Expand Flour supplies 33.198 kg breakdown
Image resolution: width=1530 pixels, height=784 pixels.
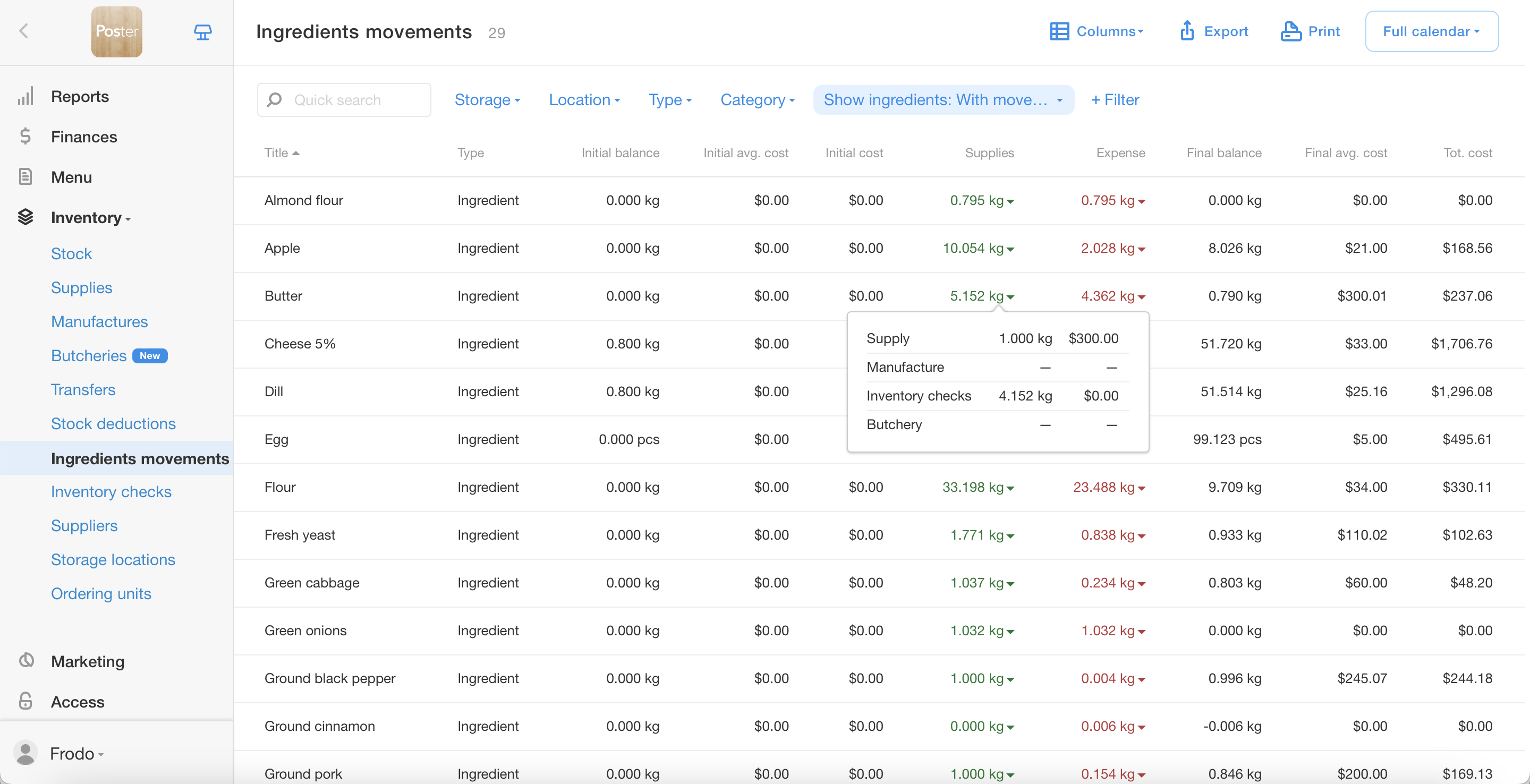(977, 487)
